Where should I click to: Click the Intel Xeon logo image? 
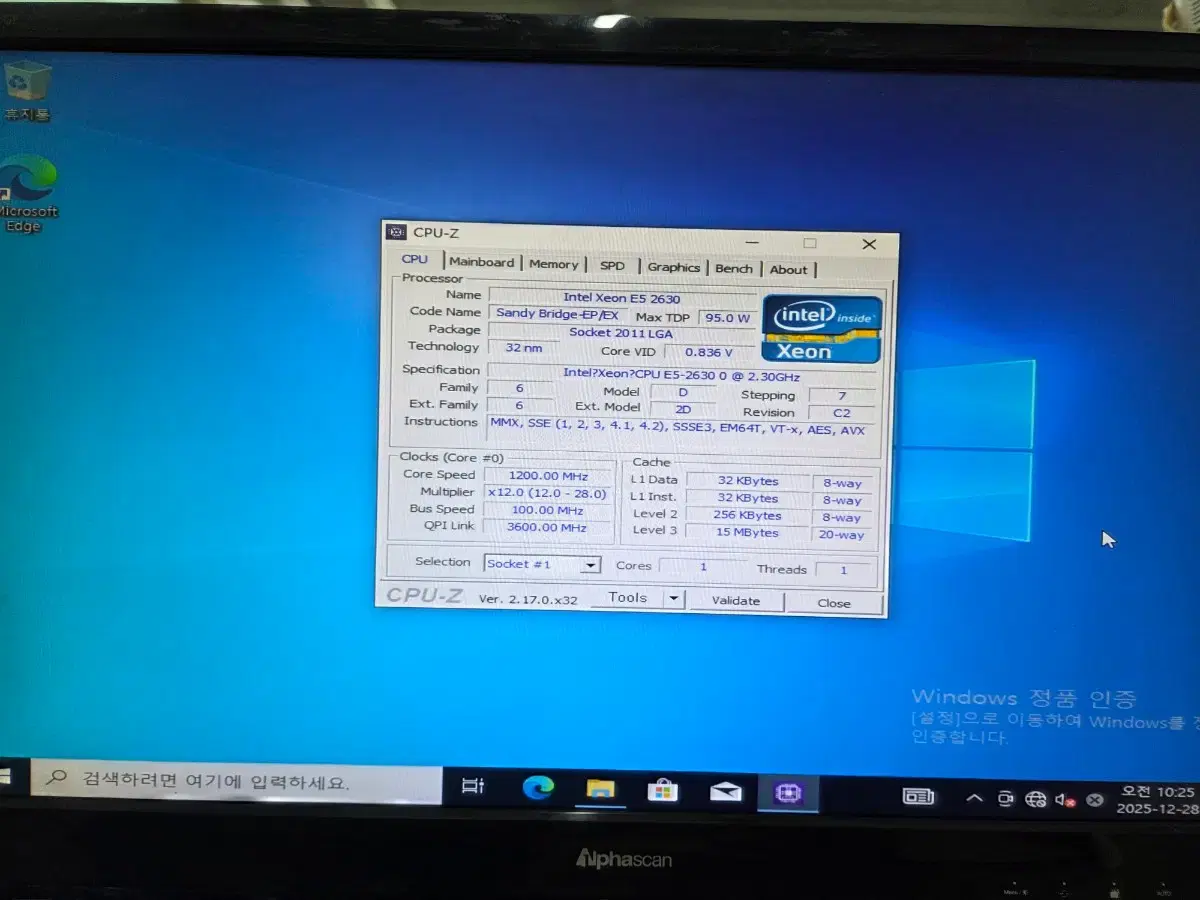822,329
